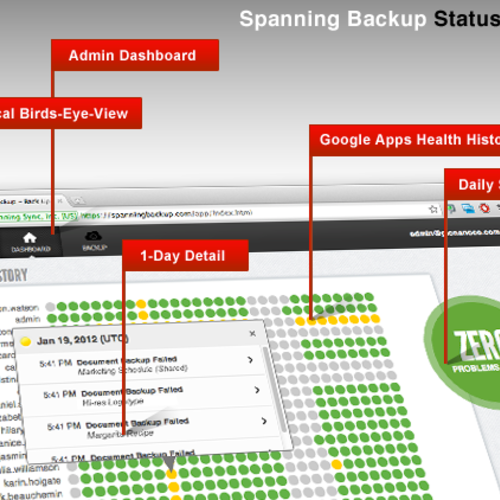
Task: Close the Spanning Backup browser tab
Action: click(60, 201)
